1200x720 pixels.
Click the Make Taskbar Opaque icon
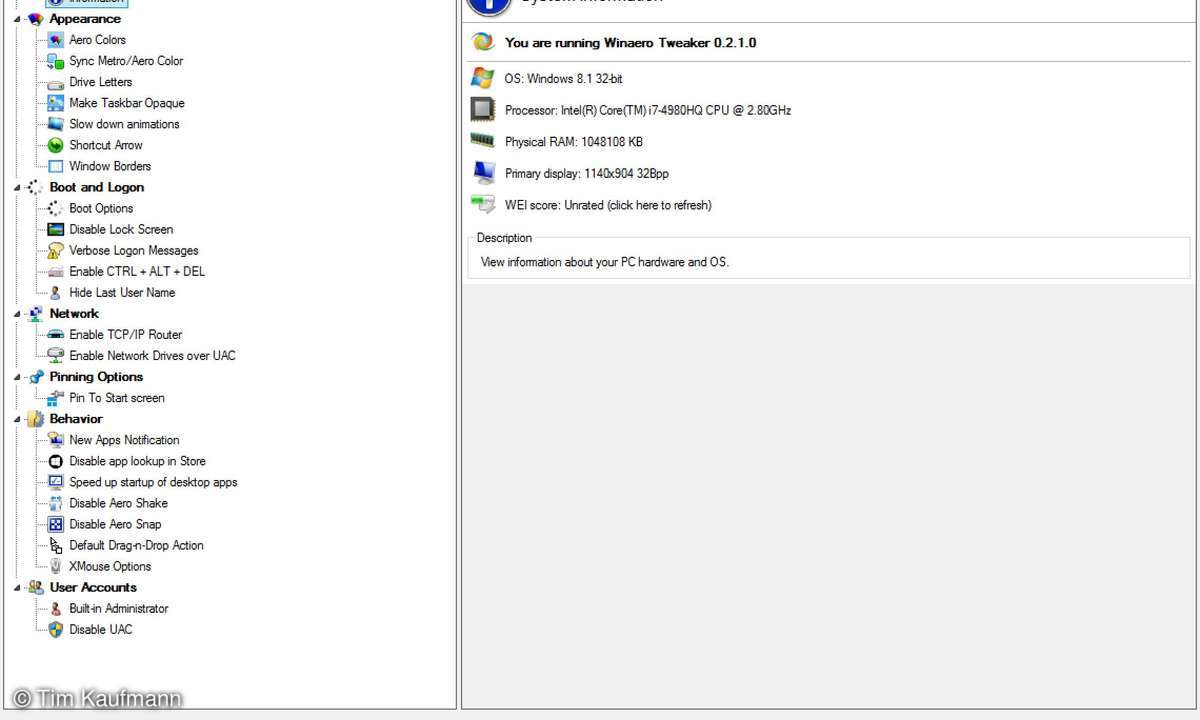tap(56, 103)
